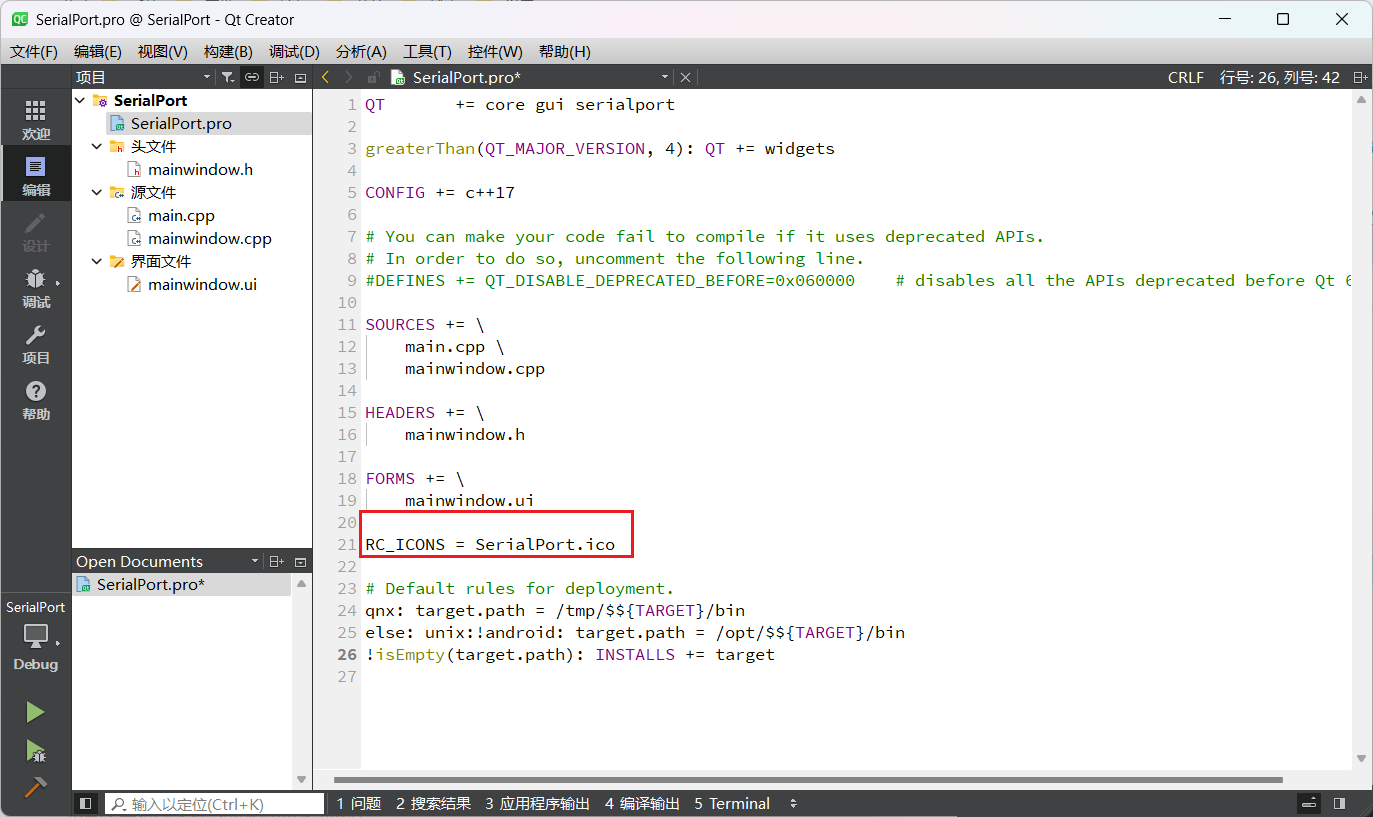
Task: Open the 分析(A) menu
Action: click(361, 51)
